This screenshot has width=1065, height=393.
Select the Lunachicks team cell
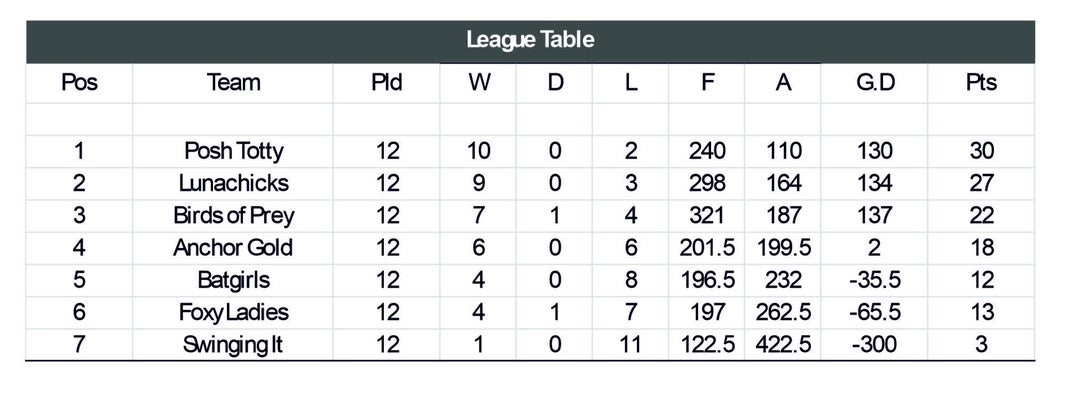tap(233, 183)
